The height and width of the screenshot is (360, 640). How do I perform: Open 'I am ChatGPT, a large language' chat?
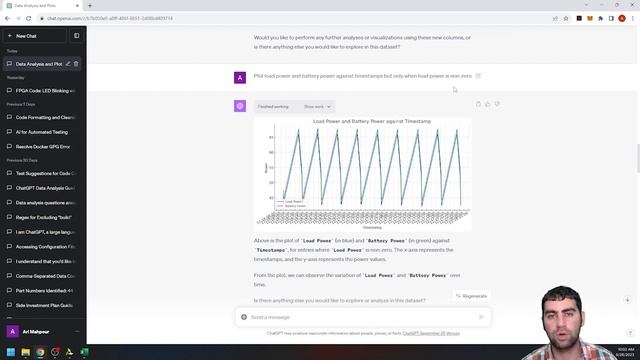coord(42,232)
